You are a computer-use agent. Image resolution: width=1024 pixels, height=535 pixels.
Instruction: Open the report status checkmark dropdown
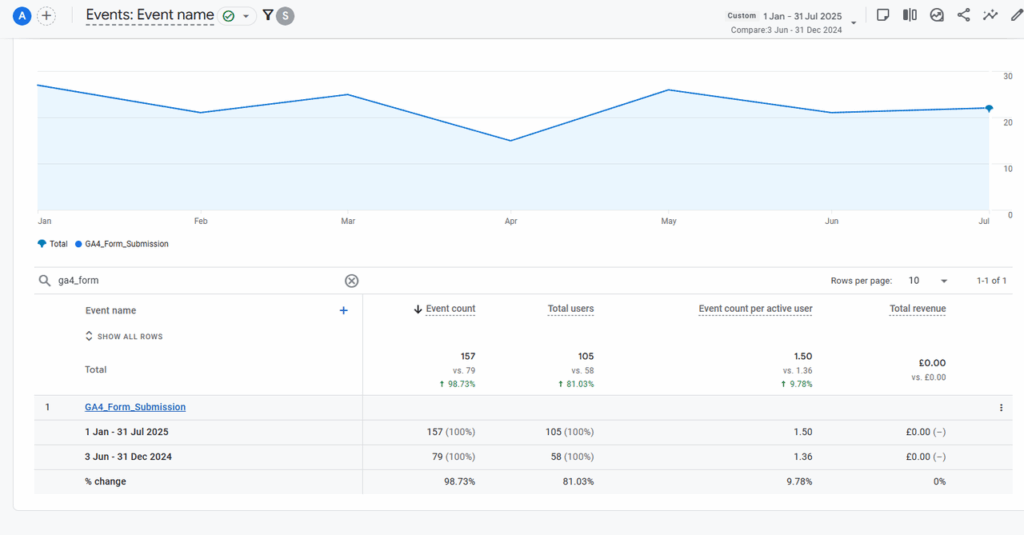(x=237, y=16)
